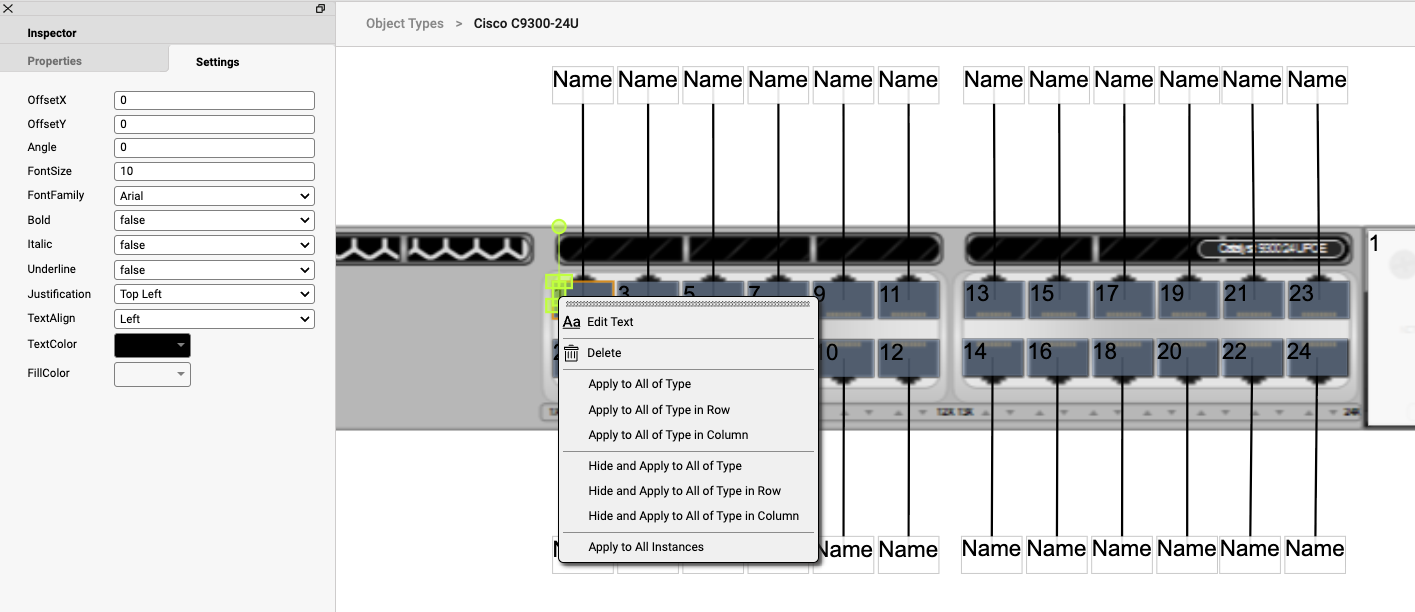Open the Italic dropdown

tap(214, 245)
